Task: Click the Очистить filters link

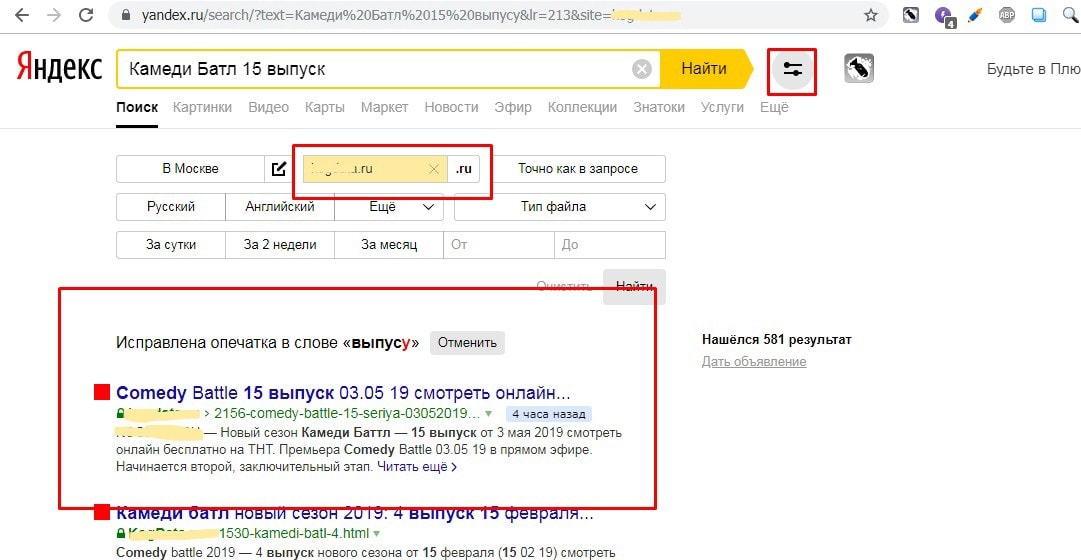Action: coord(564,286)
